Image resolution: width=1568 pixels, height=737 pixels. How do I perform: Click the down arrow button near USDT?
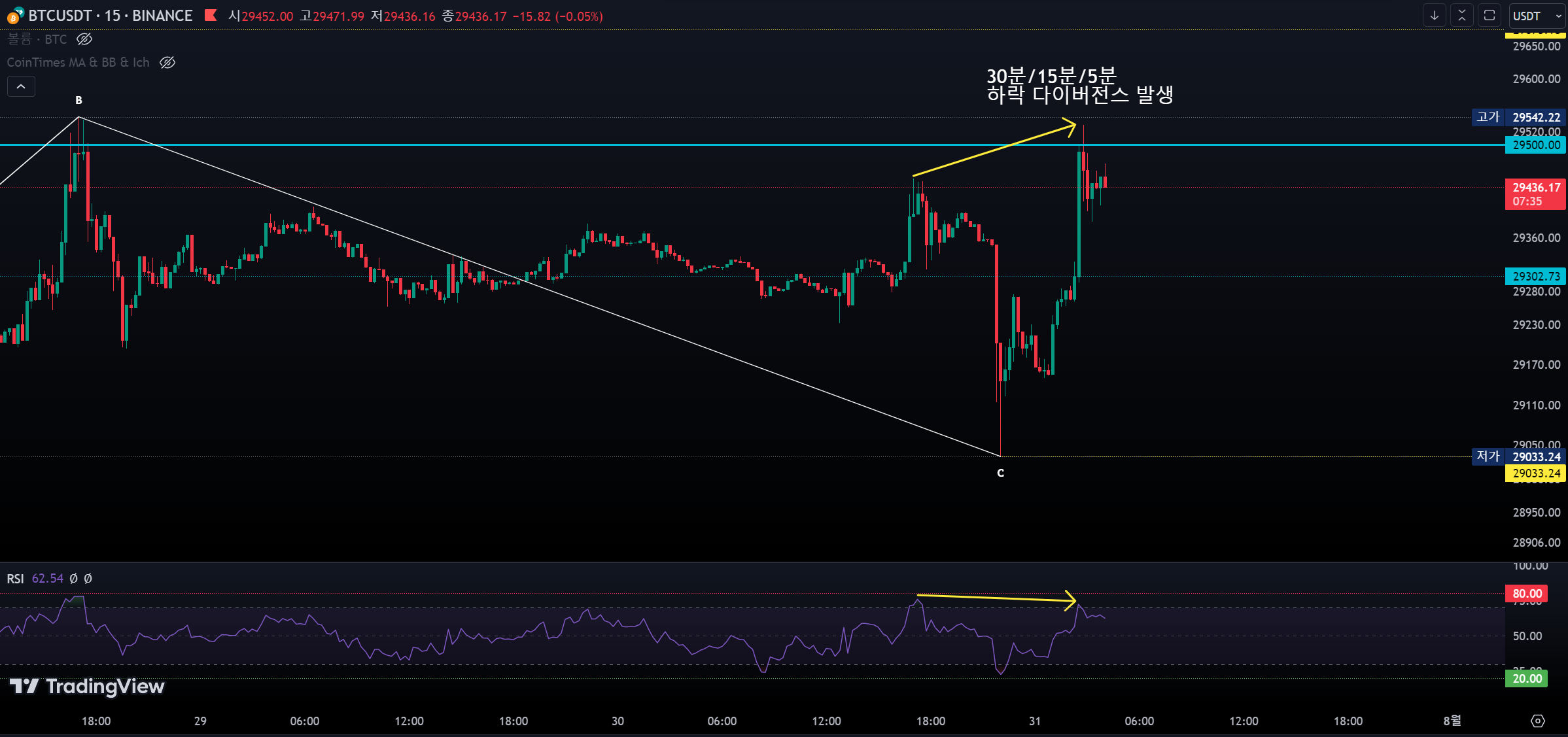(x=1434, y=16)
